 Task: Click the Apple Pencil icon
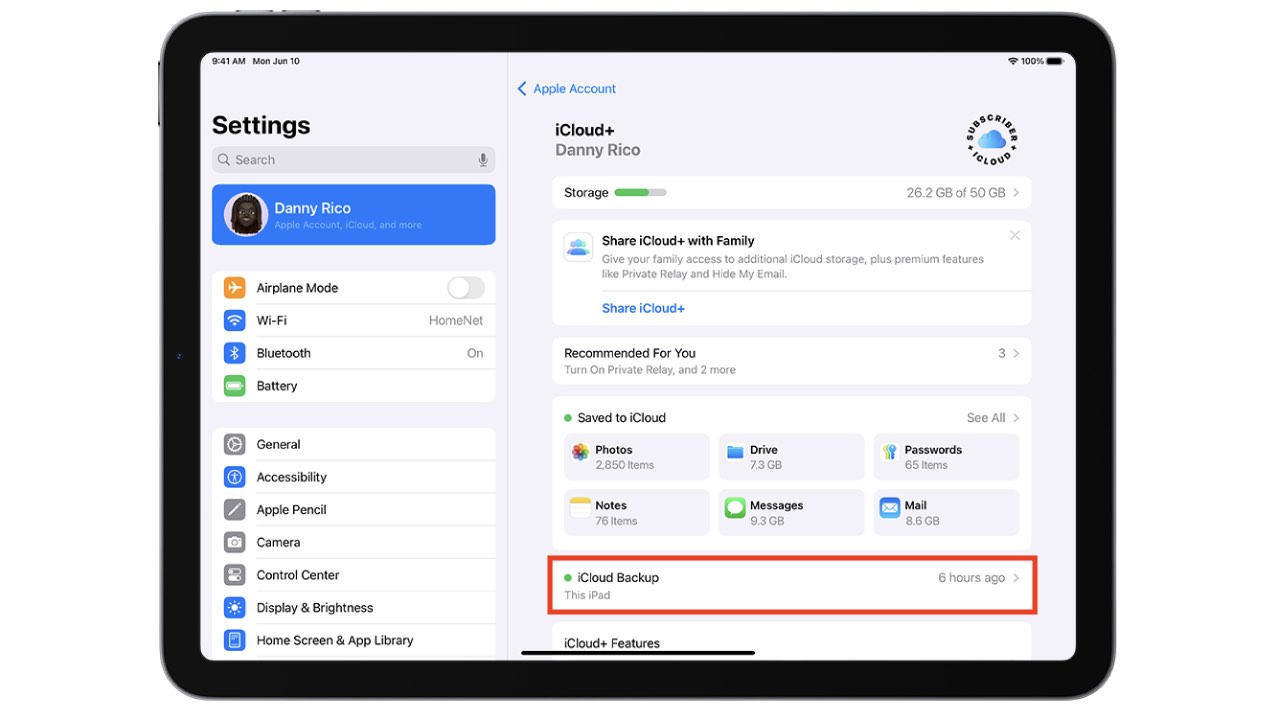(x=234, y=510)
